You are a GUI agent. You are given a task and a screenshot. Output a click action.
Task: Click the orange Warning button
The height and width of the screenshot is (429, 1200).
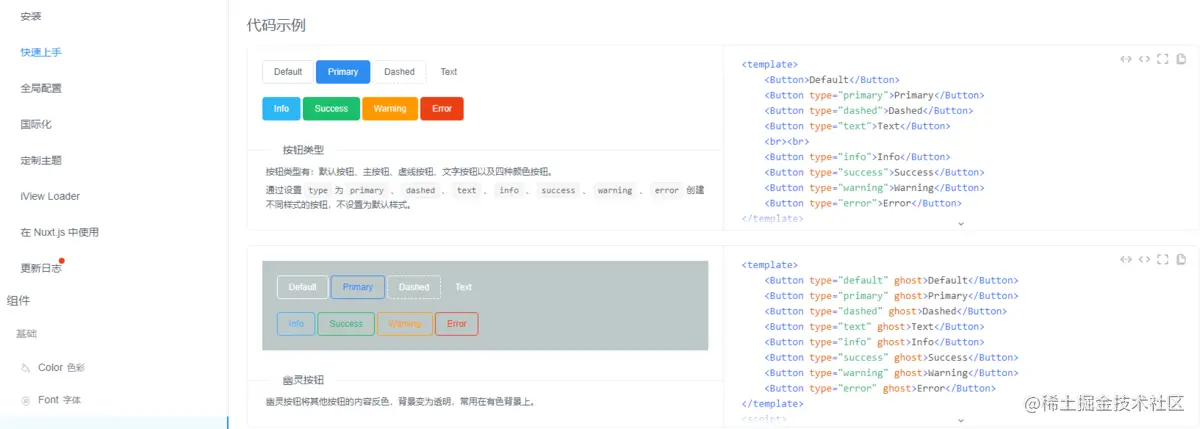tap(390, 109)
